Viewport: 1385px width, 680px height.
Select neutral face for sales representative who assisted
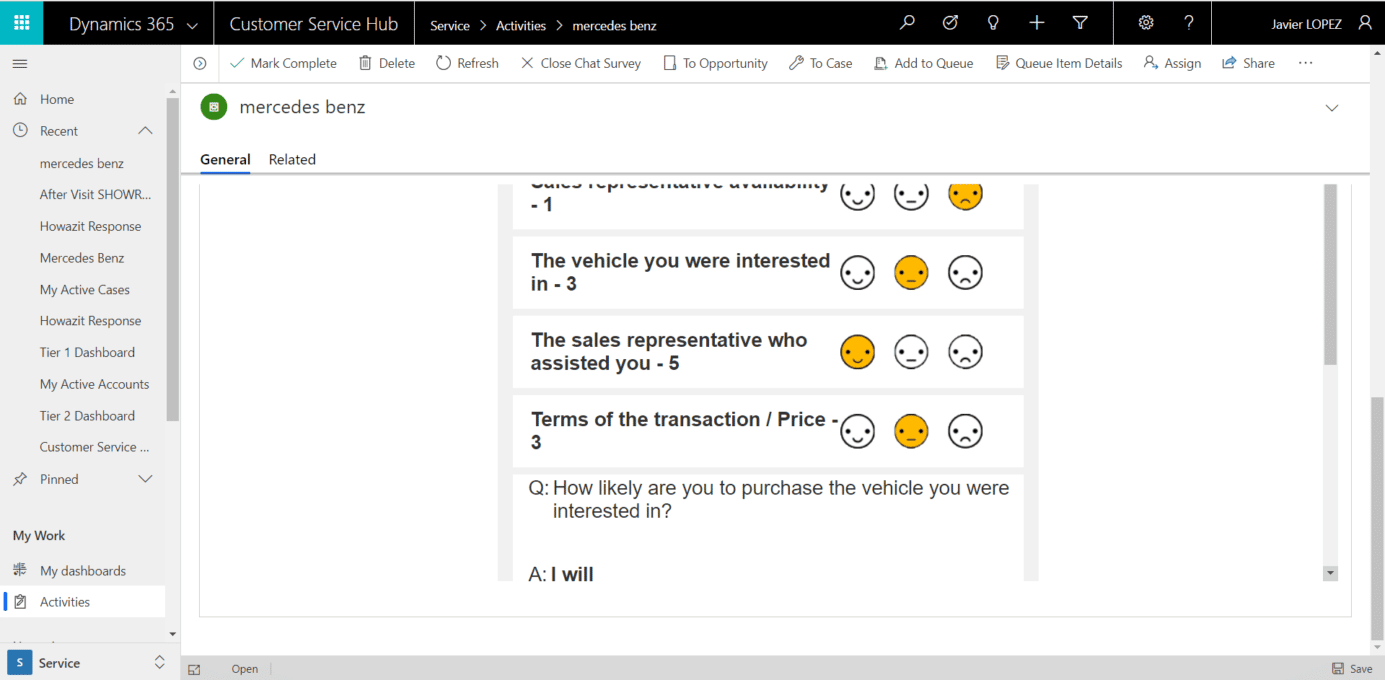tap(911, 352)
